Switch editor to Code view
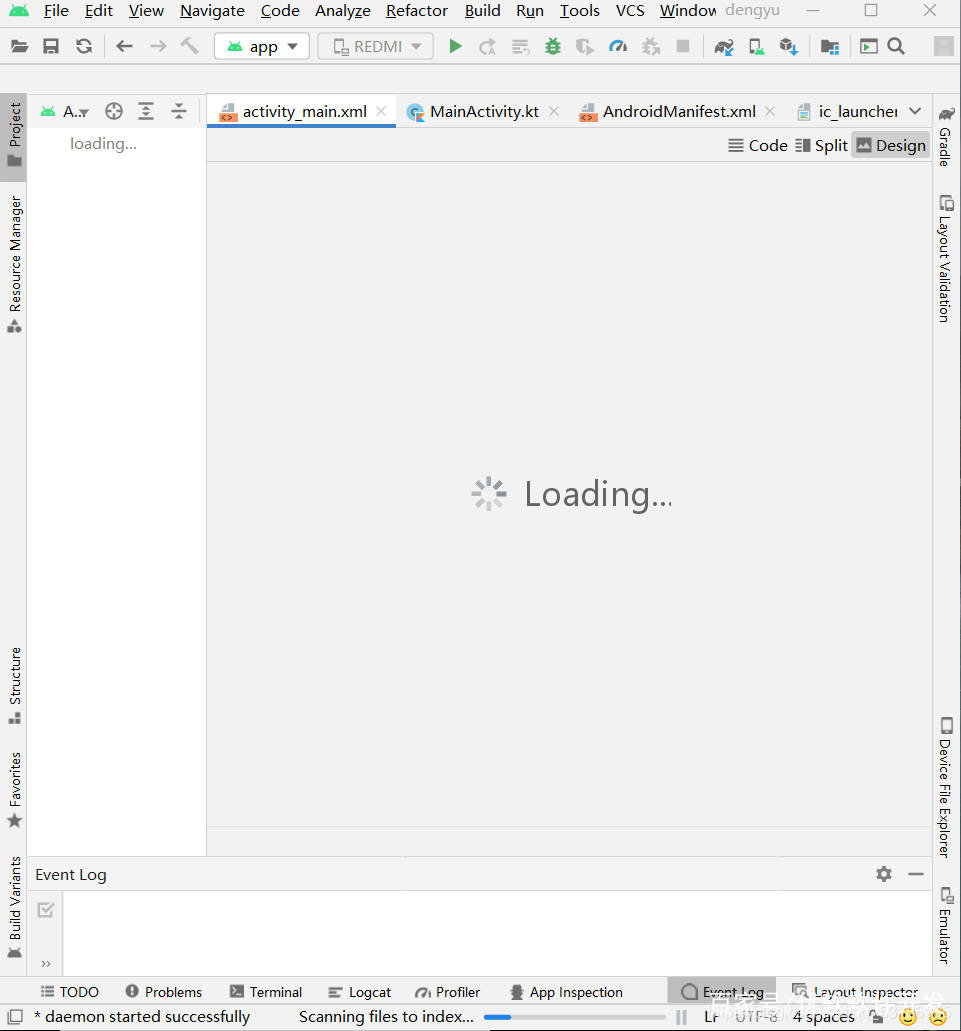The image size is (961, 1031). 758,145
